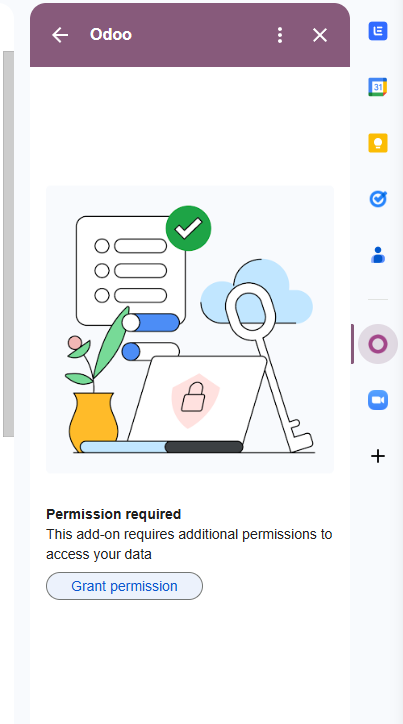Click the gray vertical scrollbar on left
403x724 pixels.
tap(8, 243)
